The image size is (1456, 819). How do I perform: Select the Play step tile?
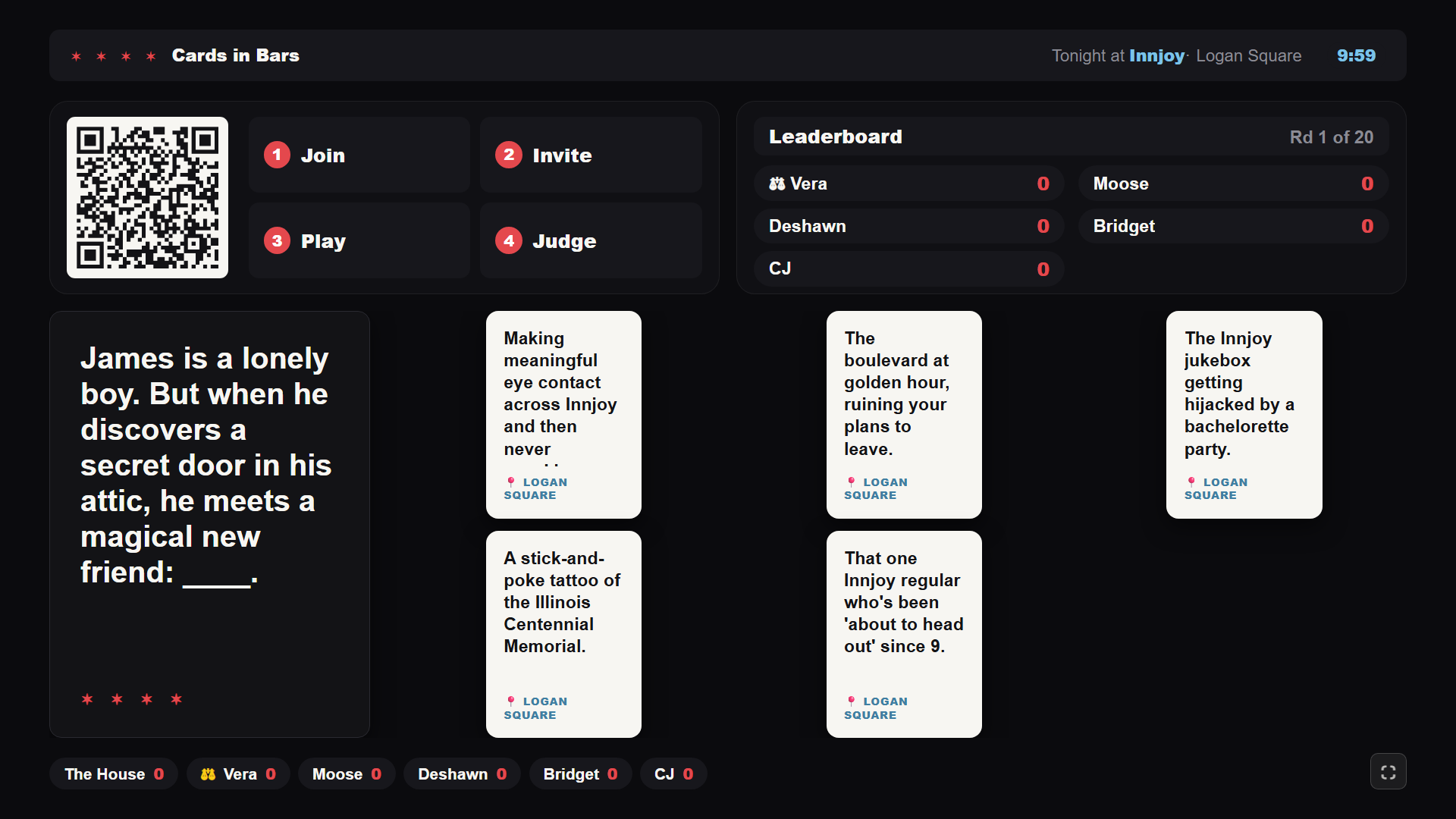[359, 240]
